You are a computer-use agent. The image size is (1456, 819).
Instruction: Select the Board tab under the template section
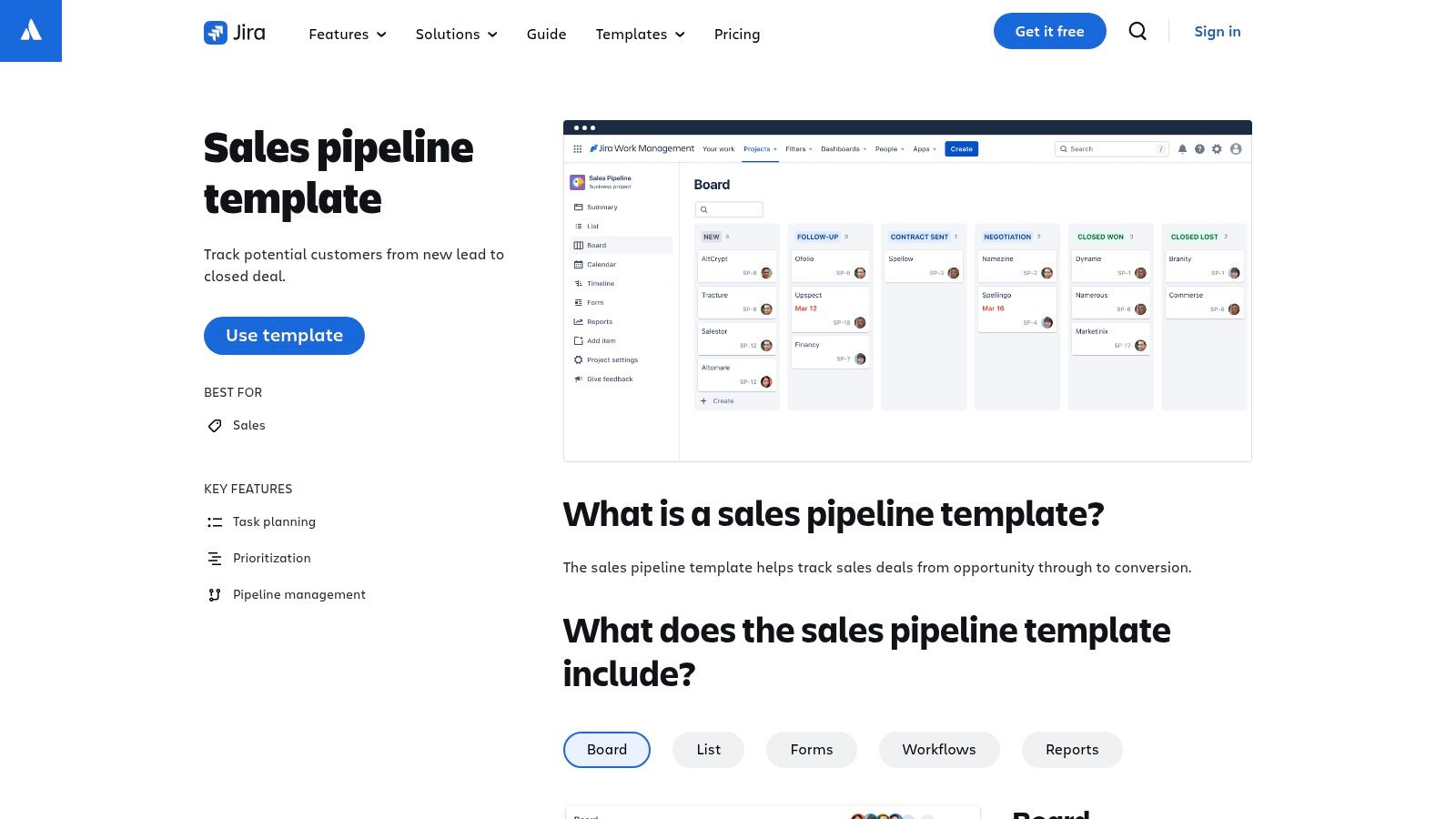click(x=606, y=749)
